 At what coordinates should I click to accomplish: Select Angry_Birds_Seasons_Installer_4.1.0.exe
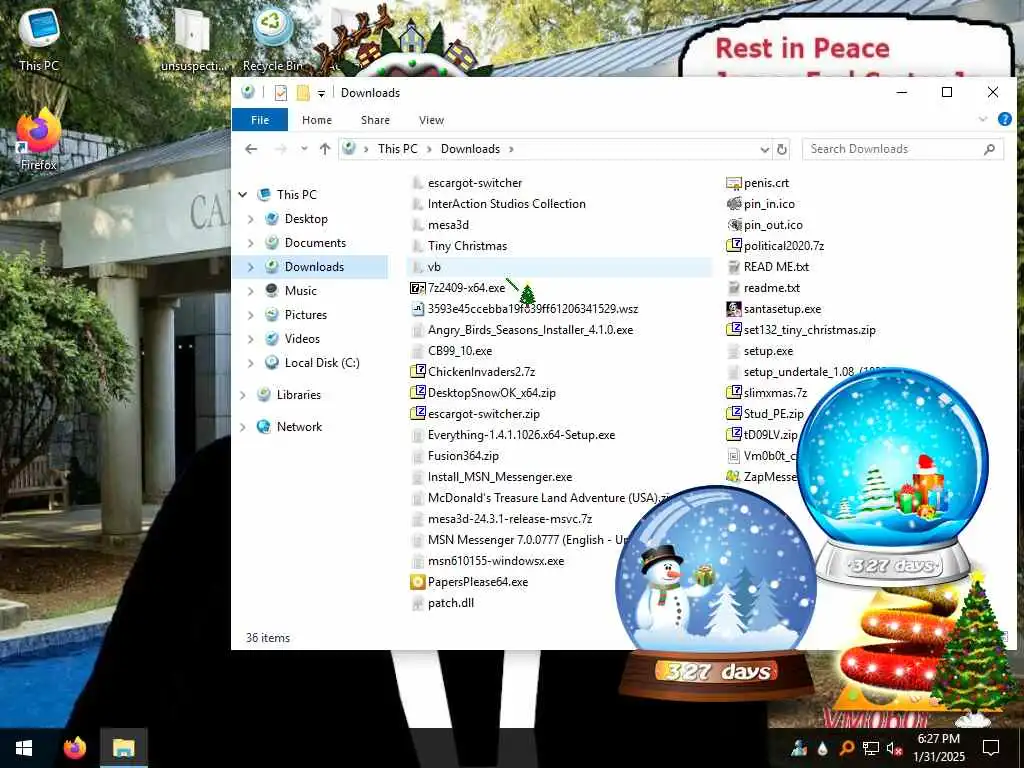coord(530,330)
